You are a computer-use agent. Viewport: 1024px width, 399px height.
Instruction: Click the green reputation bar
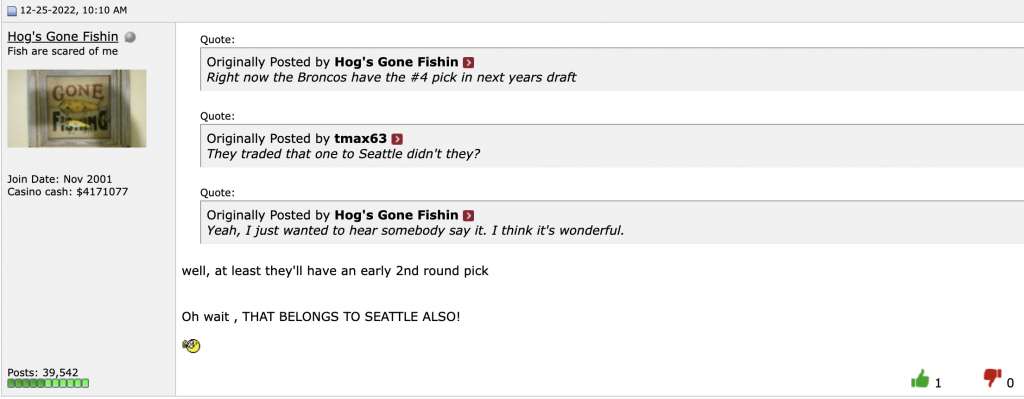coord(48,383)
